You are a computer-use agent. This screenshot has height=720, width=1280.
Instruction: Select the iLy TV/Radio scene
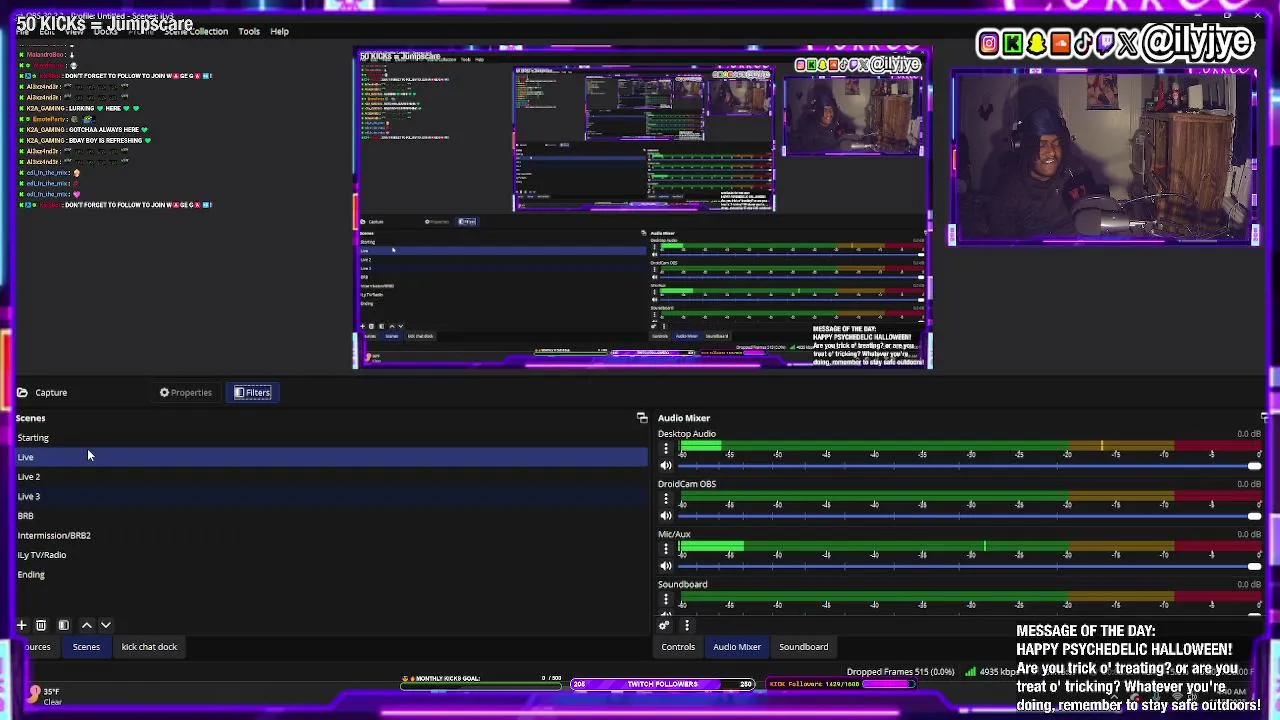331,555
